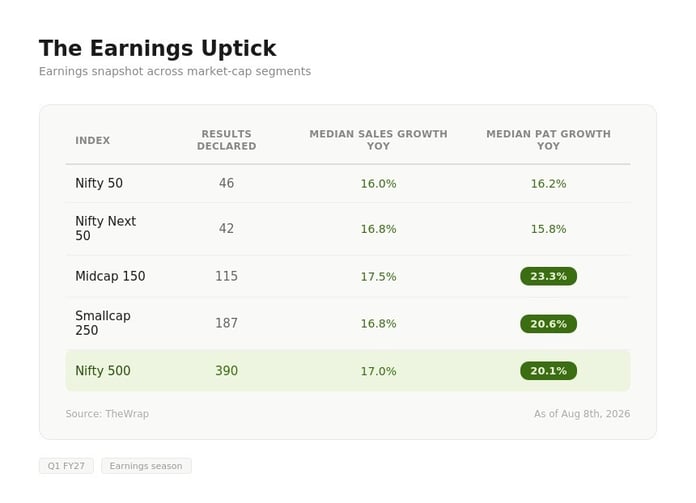
Task: Select the Nifty 50 row label
Action: click(99, 183)
